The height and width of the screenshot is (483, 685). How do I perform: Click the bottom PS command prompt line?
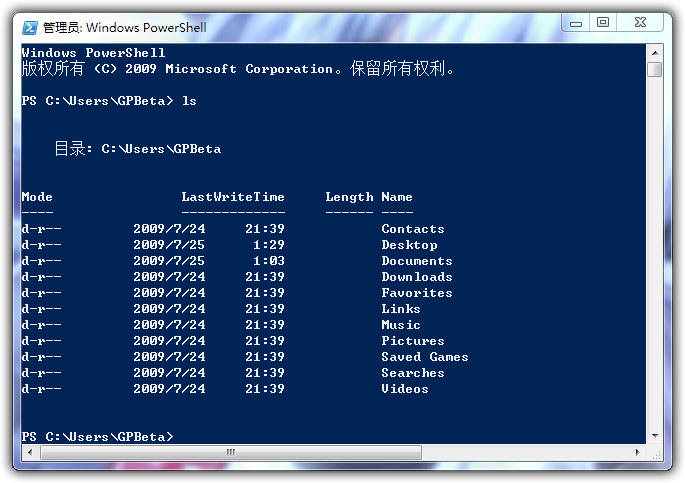pyautogui.click(x=97, y=437)
